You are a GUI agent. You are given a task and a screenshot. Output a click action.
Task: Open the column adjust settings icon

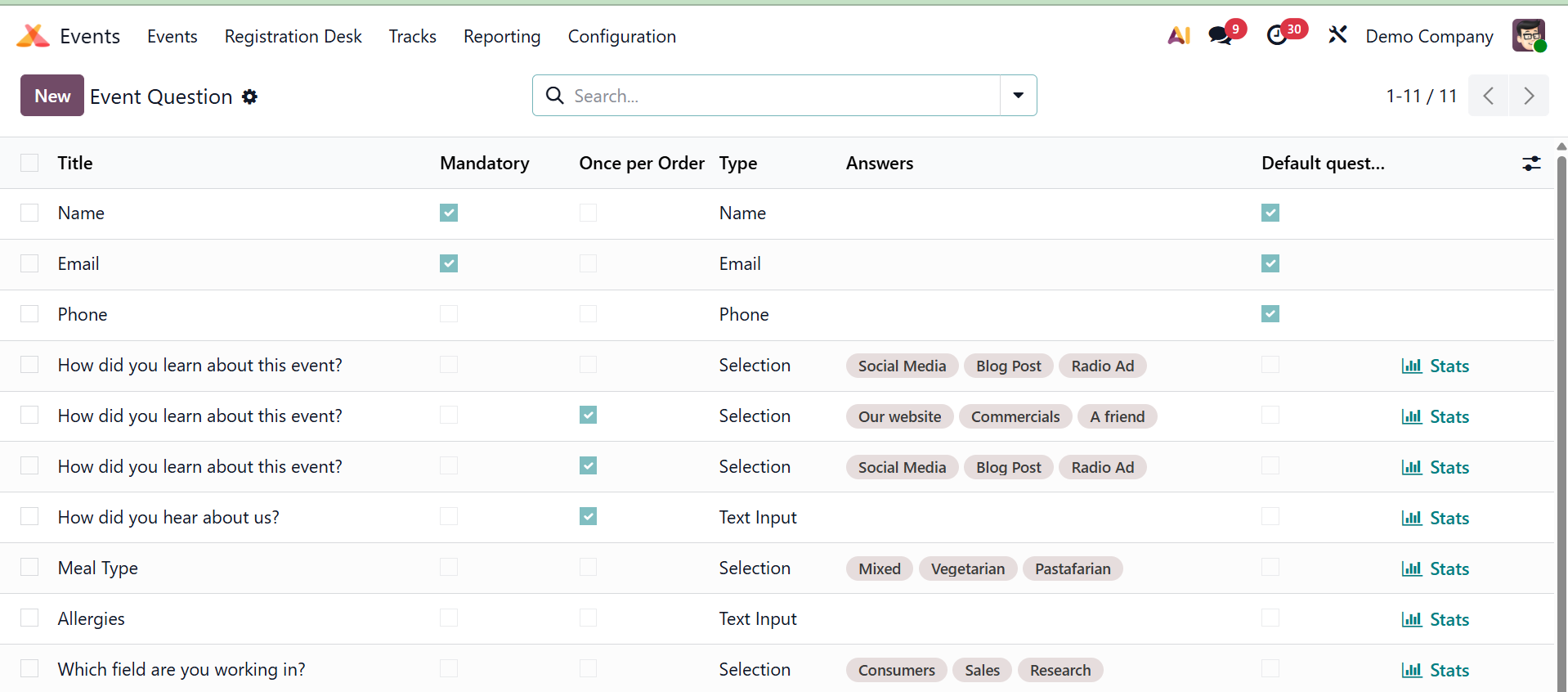(1531, 164)
